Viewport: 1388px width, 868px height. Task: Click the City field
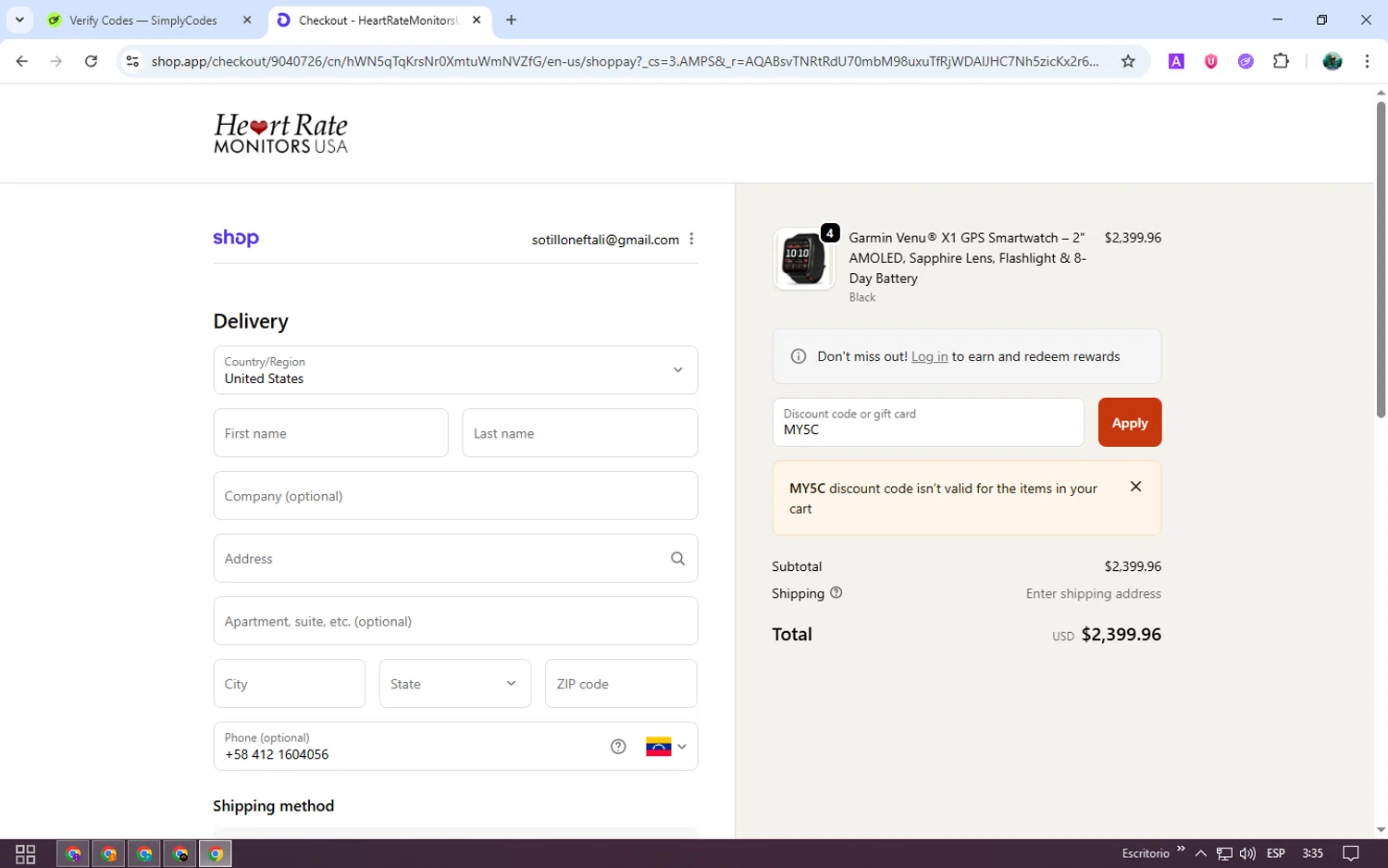click(289, 684)
